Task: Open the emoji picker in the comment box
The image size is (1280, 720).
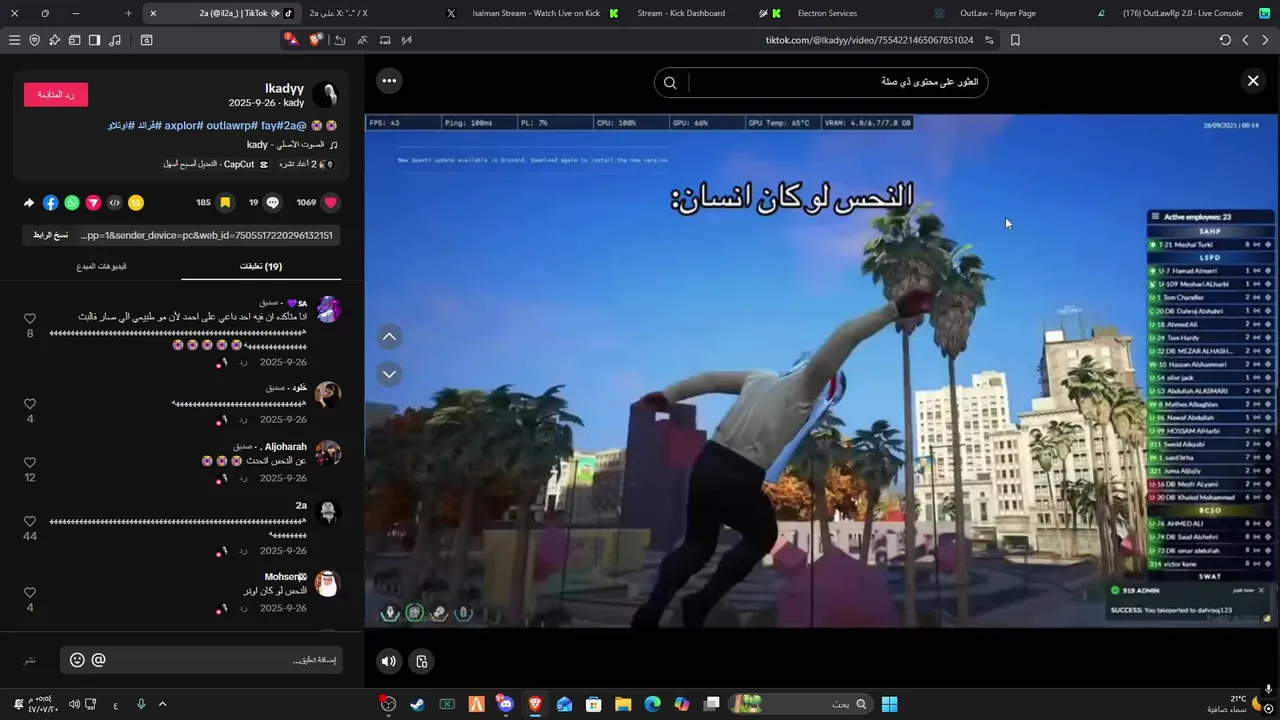Action: 77,660
